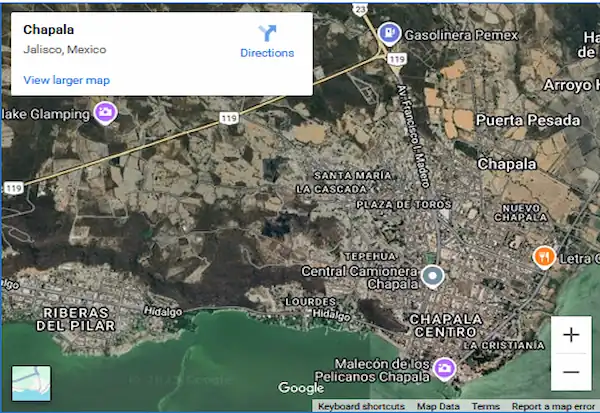Click the route 23 highway shield
The width and height of the screenshot is (600, 413).
(x=360, y=10)
